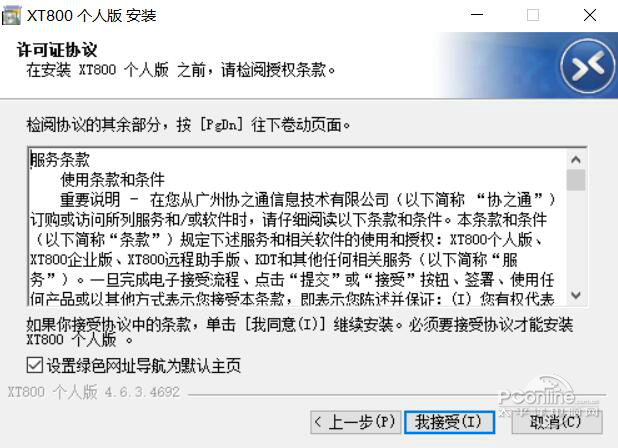618x448 pixels.
Task: Click the scrollbar track below the thumb
Action: pos(576,238)
